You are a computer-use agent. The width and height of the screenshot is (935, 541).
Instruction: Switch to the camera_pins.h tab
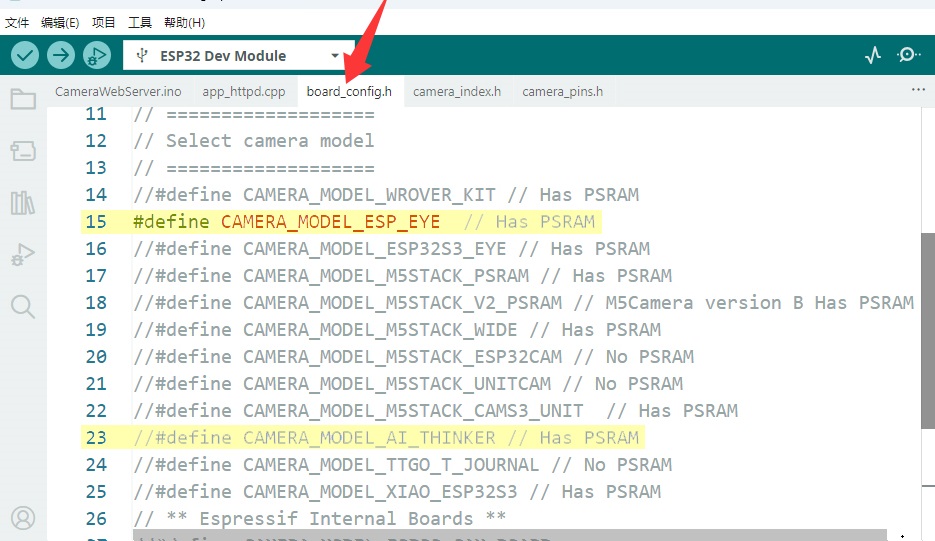[562, 92]
